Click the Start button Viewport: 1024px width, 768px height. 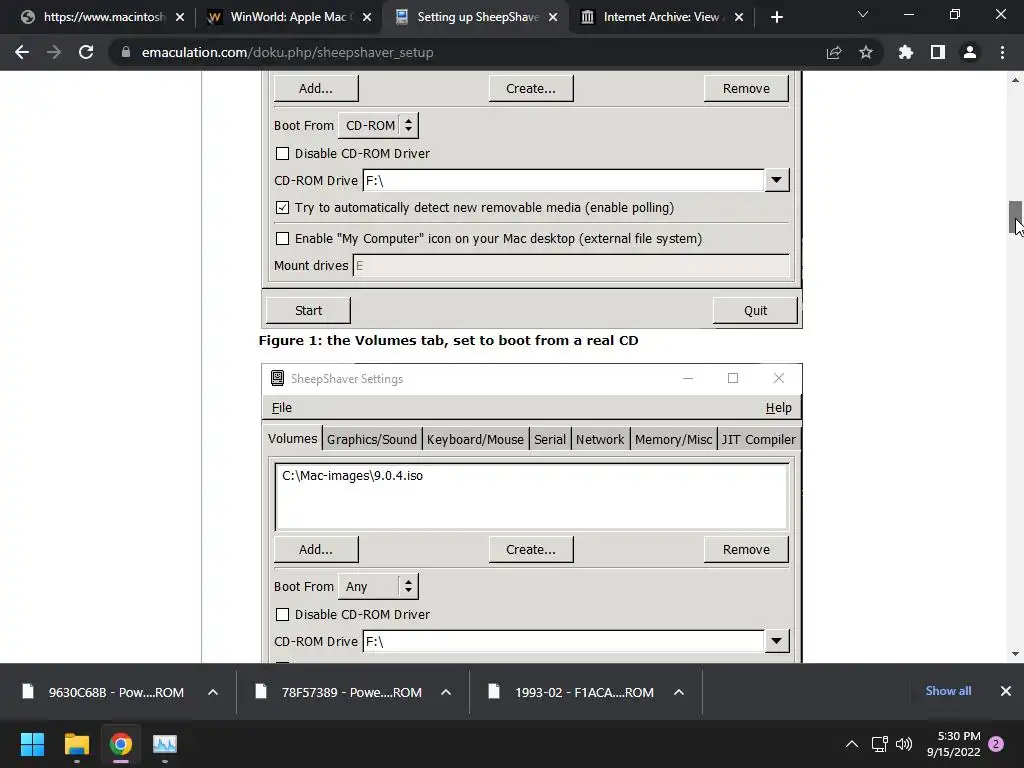tap(308, 310)
